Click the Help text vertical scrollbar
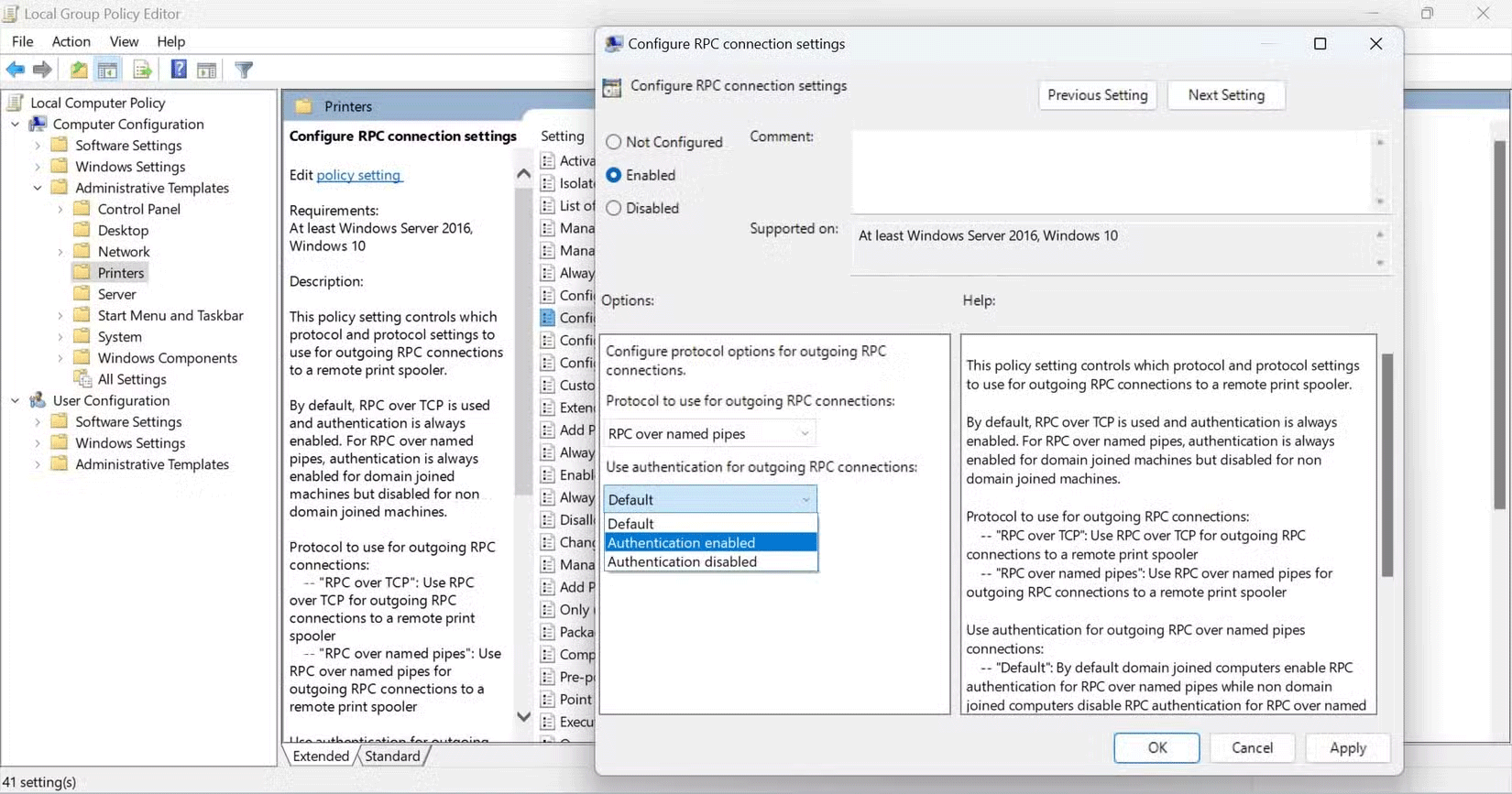This screenshot has width=1512, height=794. tap(1386, 465)
